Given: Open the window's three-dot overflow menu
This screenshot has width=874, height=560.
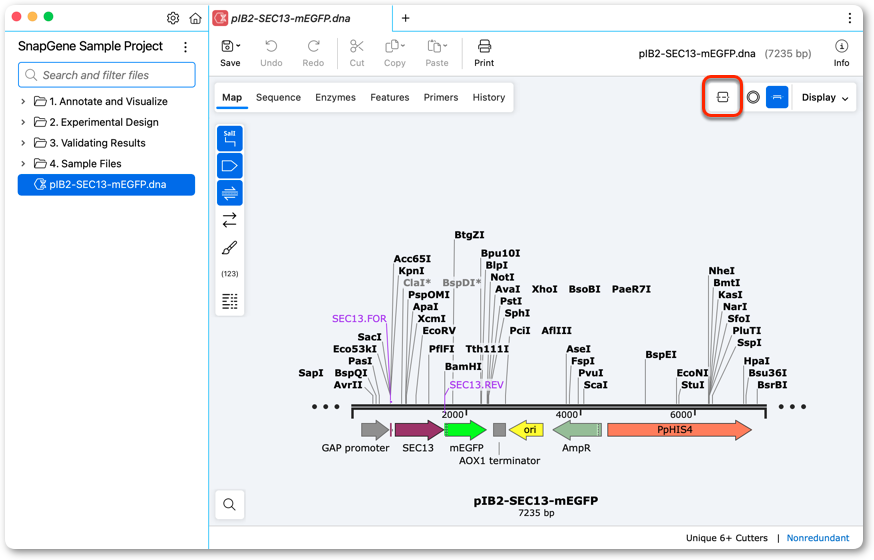Looking at the screenshot, I should (x=849, y=18).
